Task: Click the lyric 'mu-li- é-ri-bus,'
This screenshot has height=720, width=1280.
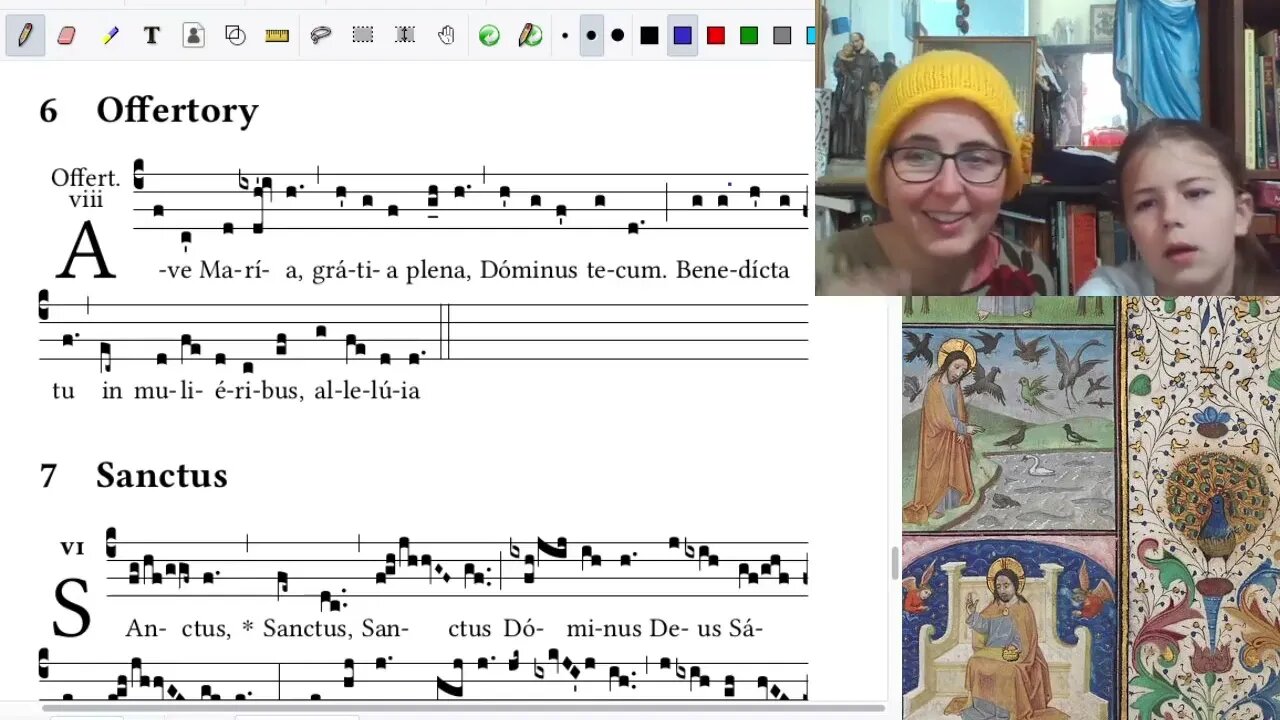Action: point(220,391)
